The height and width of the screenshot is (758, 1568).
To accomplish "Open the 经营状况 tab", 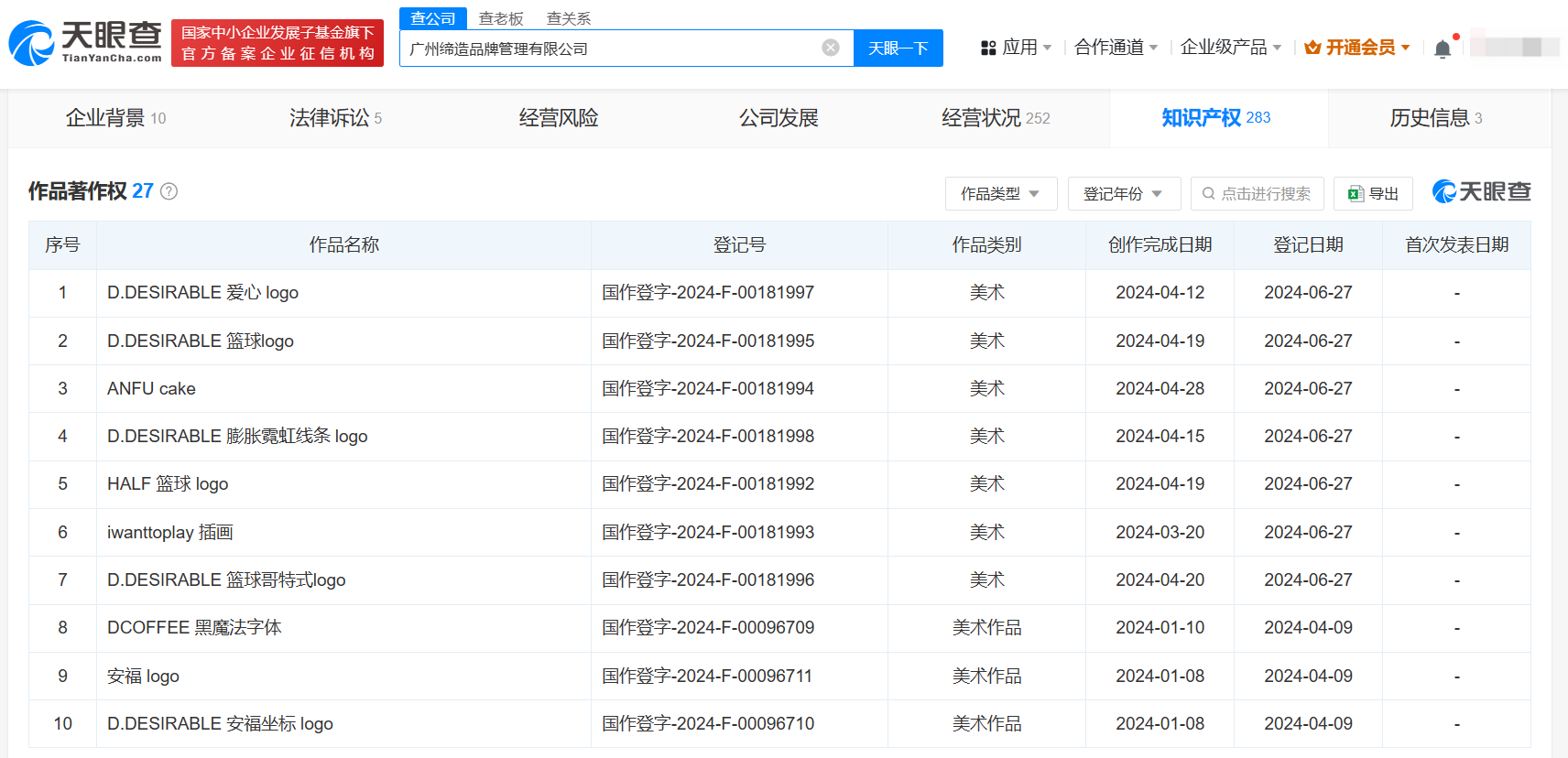I will [996, 118].
